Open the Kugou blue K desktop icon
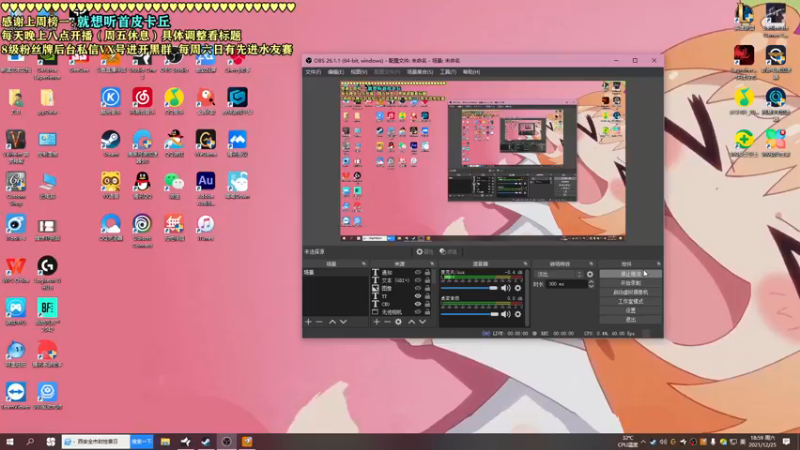The image size is (800, 450). pos(111,101)
